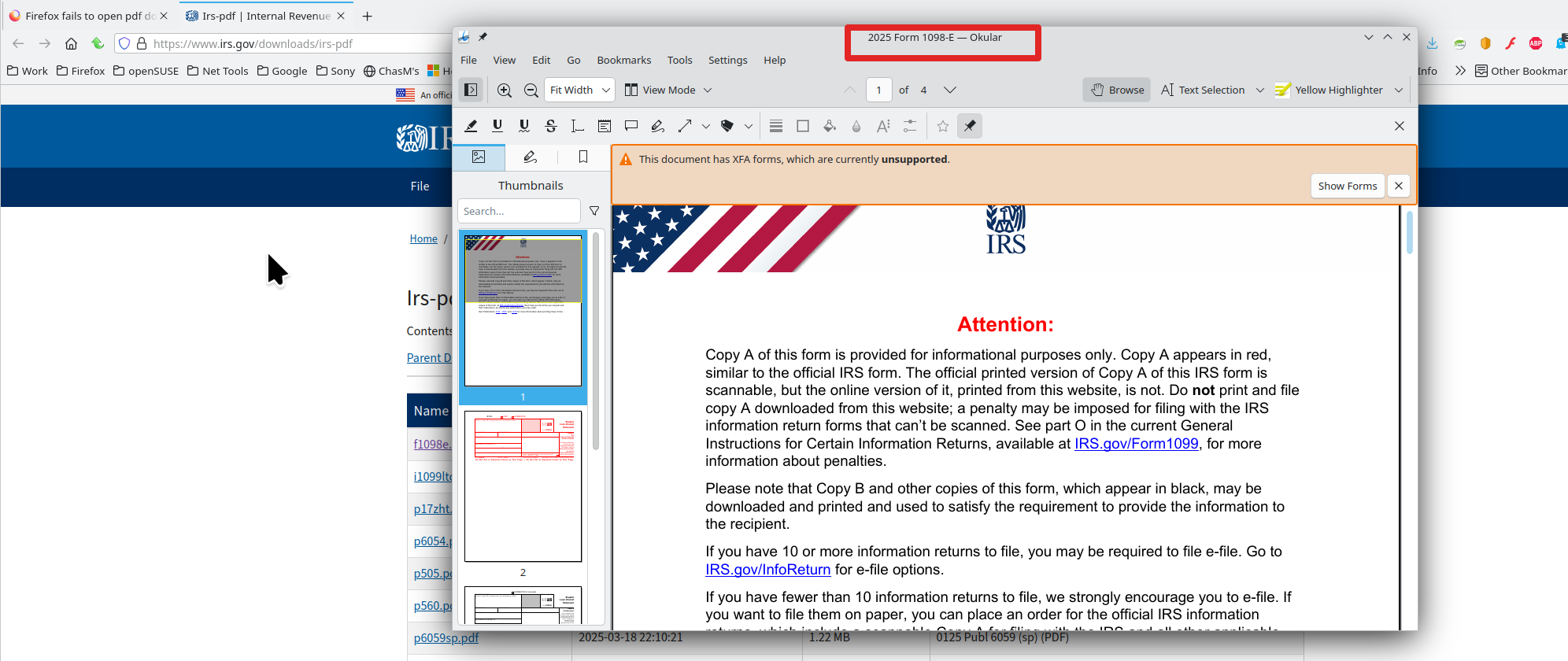Expand the Yellow Highlighter dropdown arrow
The width and height of the screenshot is (1568, 661).
[1399, 90]
